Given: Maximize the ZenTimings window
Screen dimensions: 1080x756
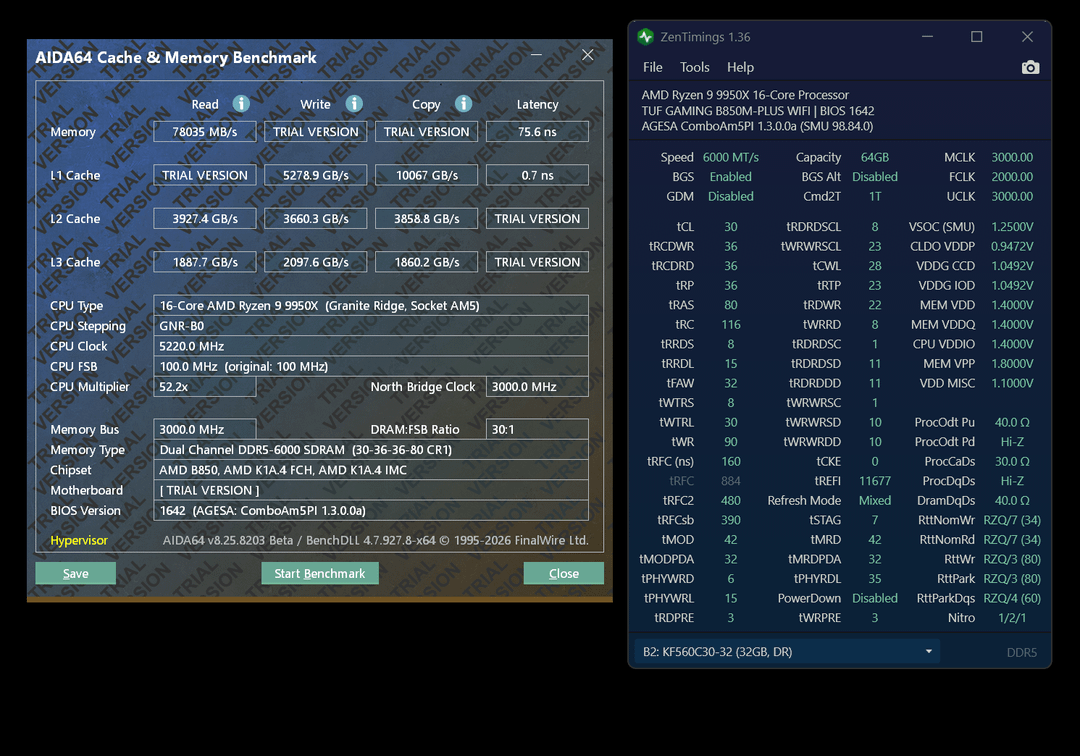Looking at the screenshot, I should click(x=976, y=37).
